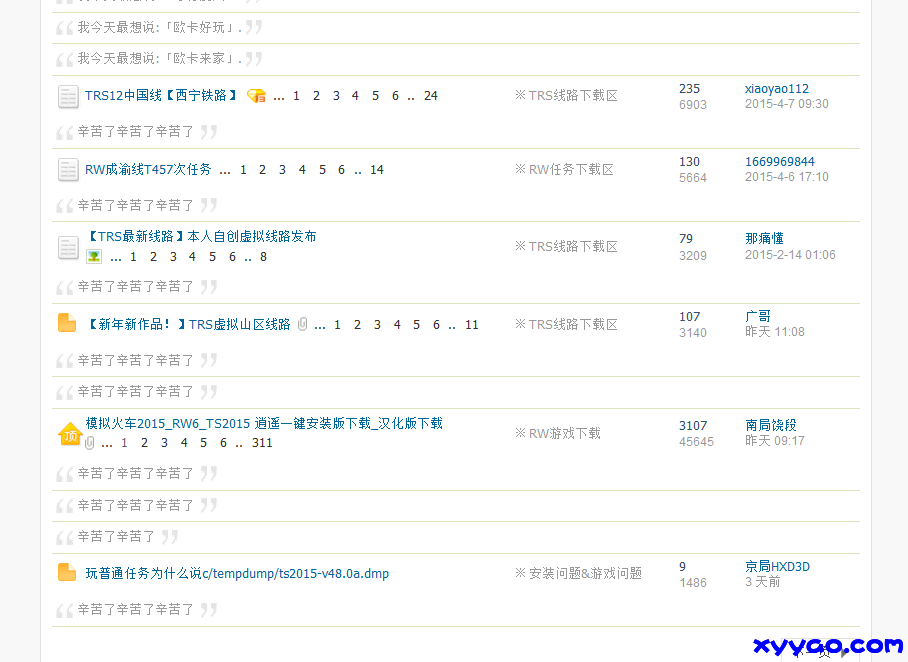Click the document icon beside RW成渝线T457次任务

(x=67, y=169)
